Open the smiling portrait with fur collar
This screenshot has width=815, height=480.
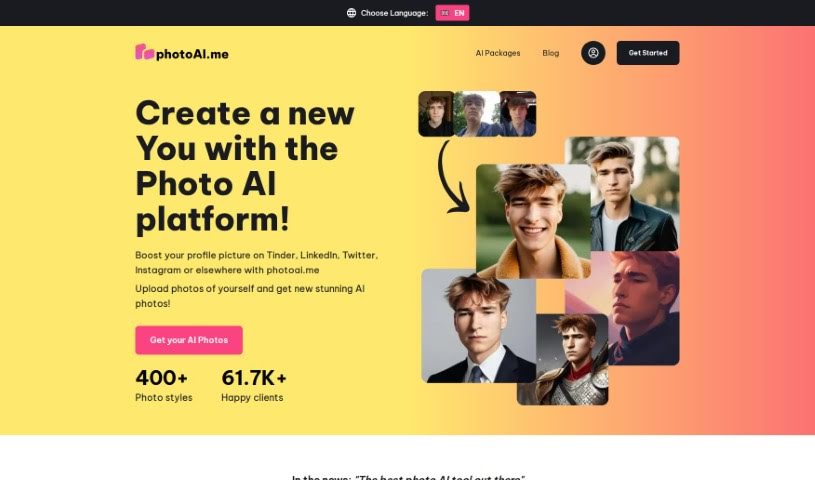coord(533,221)
